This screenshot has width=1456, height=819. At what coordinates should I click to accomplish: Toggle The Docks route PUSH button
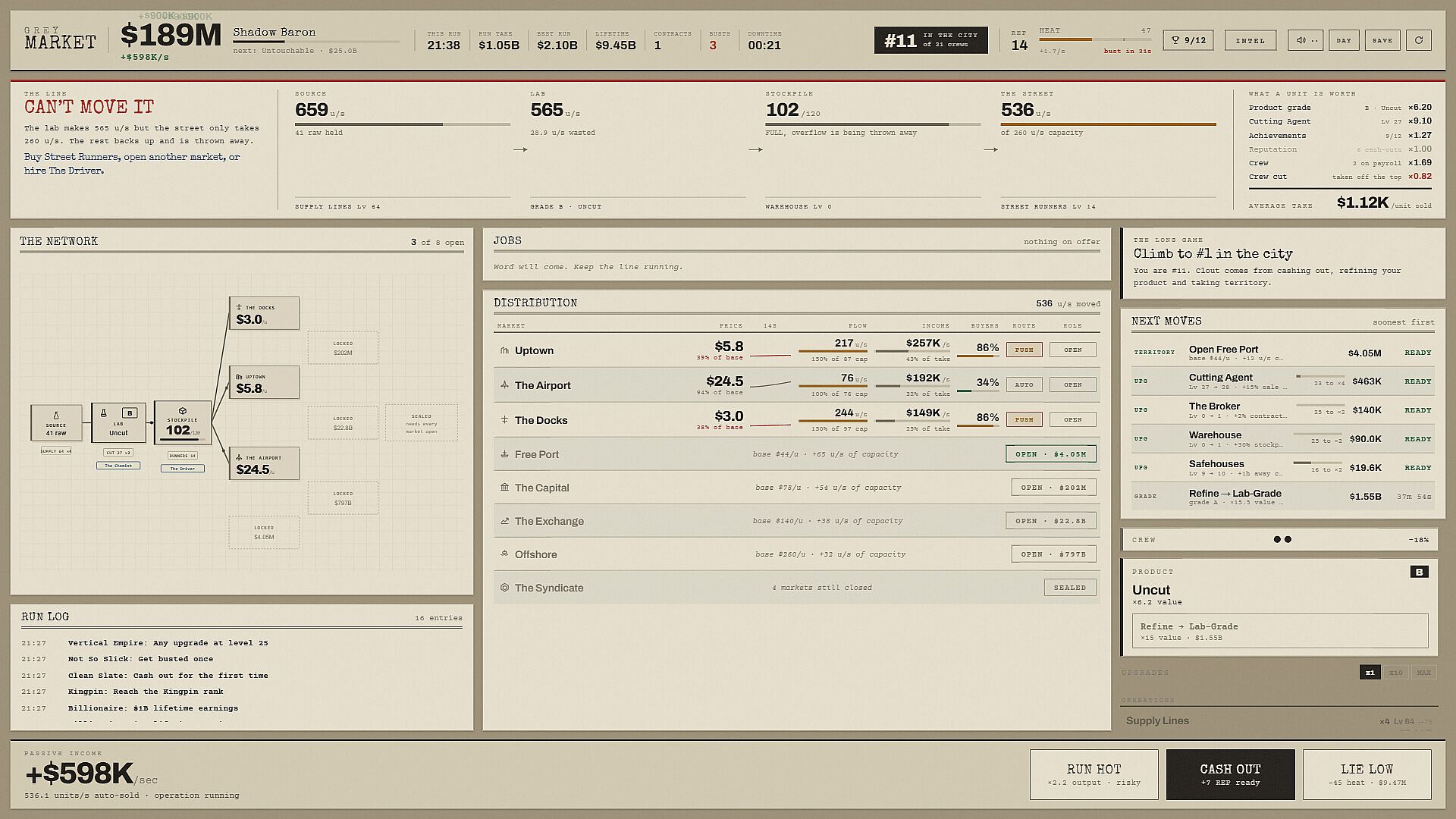(x=1024, y=419)
